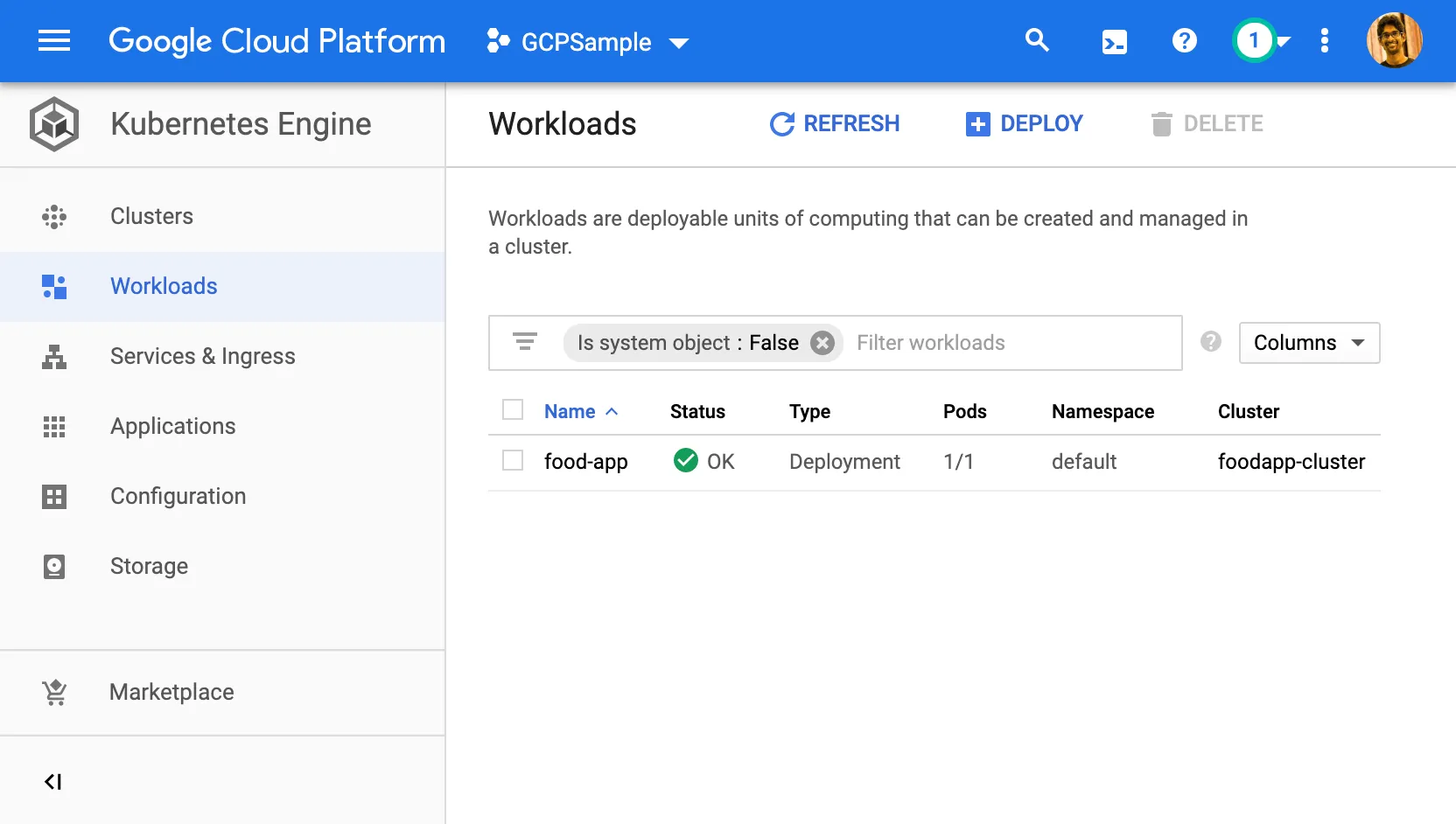Click the Pods column header
This screenshot has width=1456, height=824.
[x=965, y=411]
